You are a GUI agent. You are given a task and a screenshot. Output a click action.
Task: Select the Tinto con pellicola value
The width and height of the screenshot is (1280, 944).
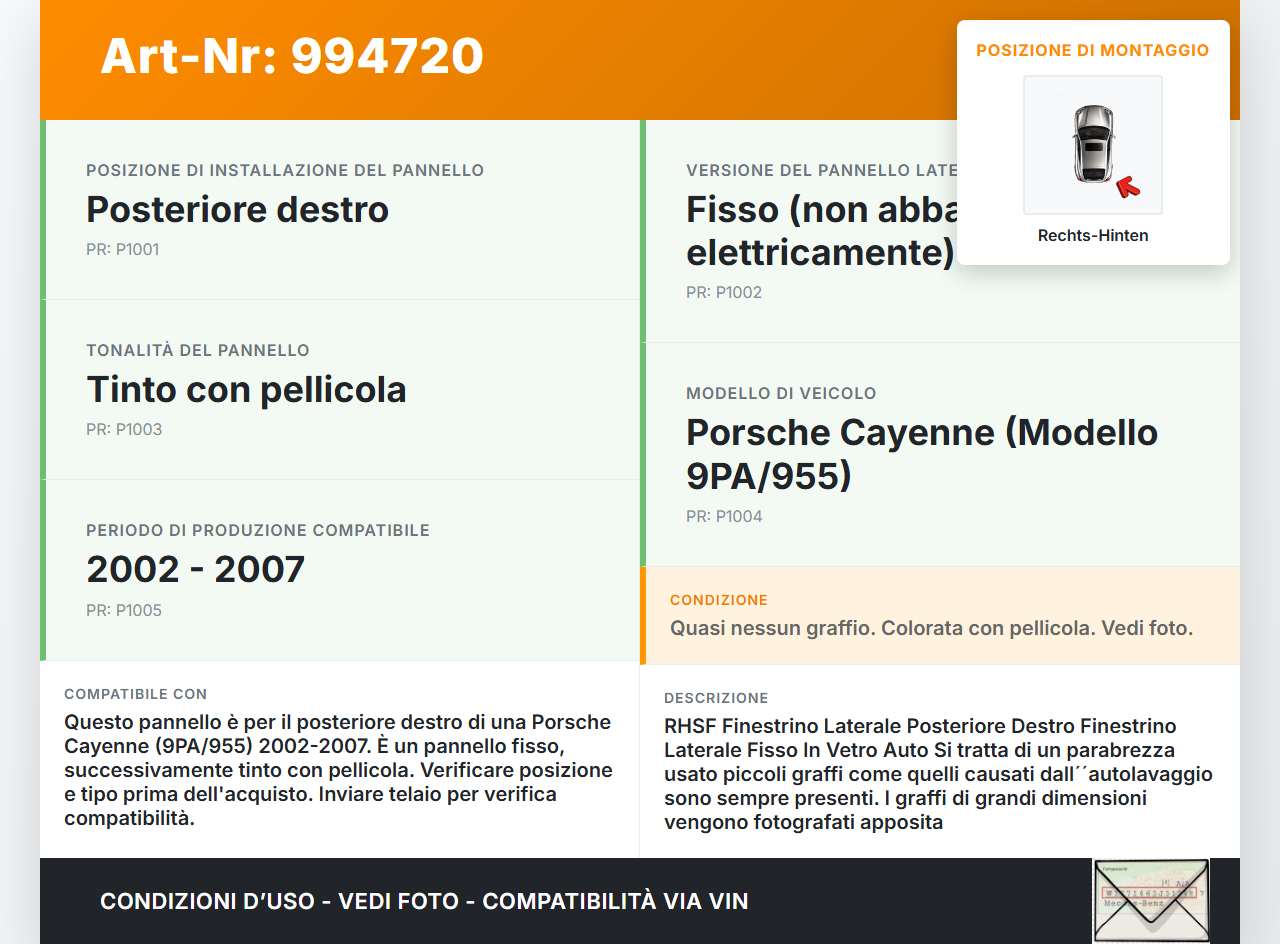[x=246, y=390]
